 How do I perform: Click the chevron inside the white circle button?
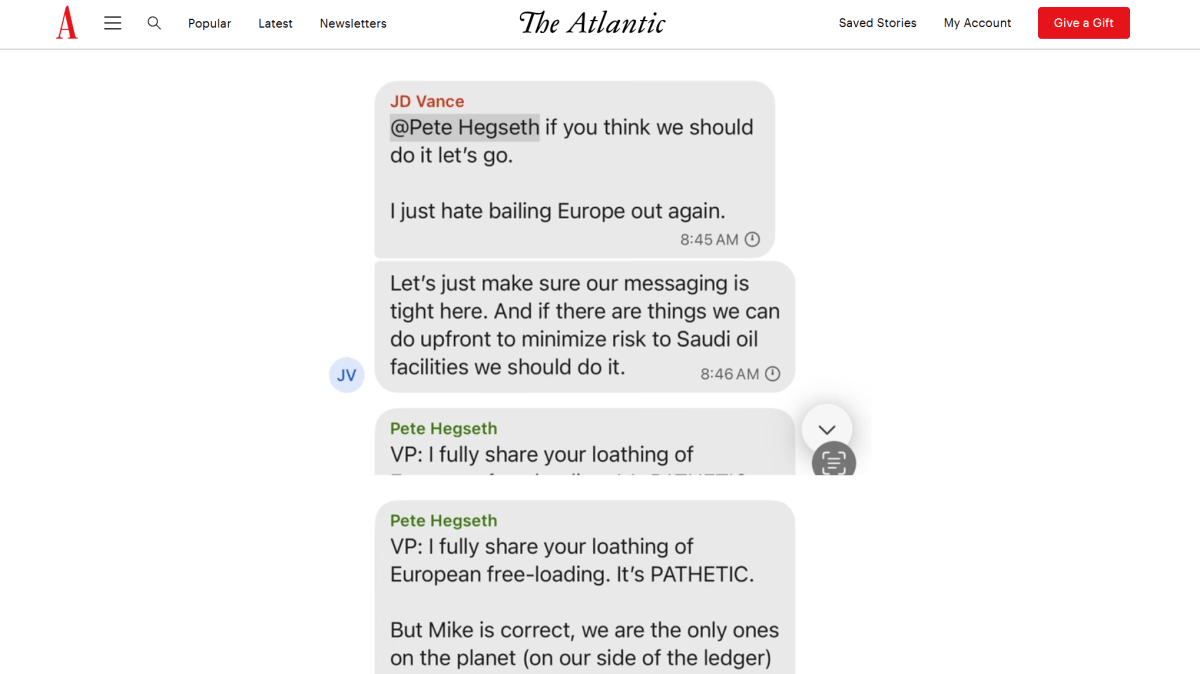click(827, 428)
